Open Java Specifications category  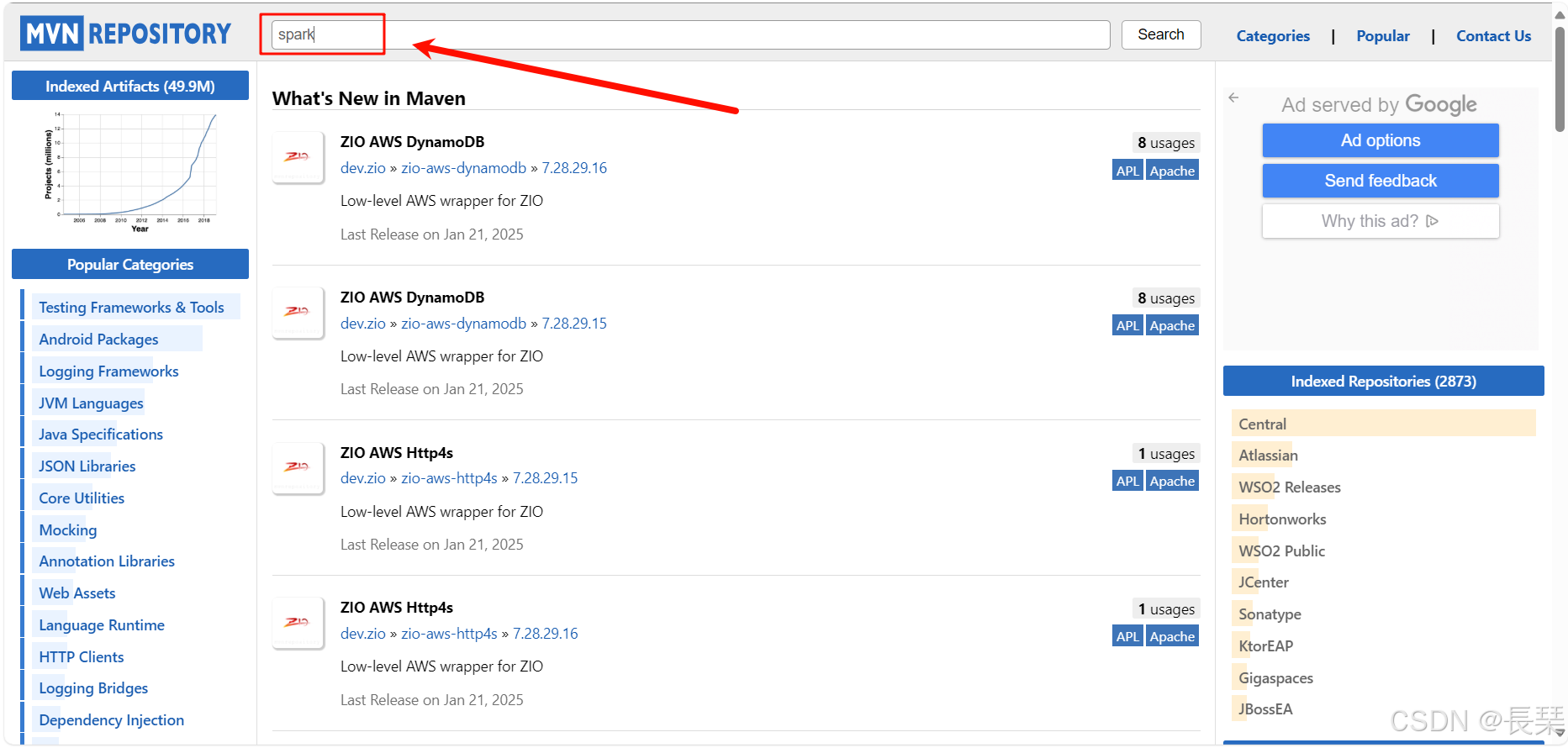[x=101, y=435]
